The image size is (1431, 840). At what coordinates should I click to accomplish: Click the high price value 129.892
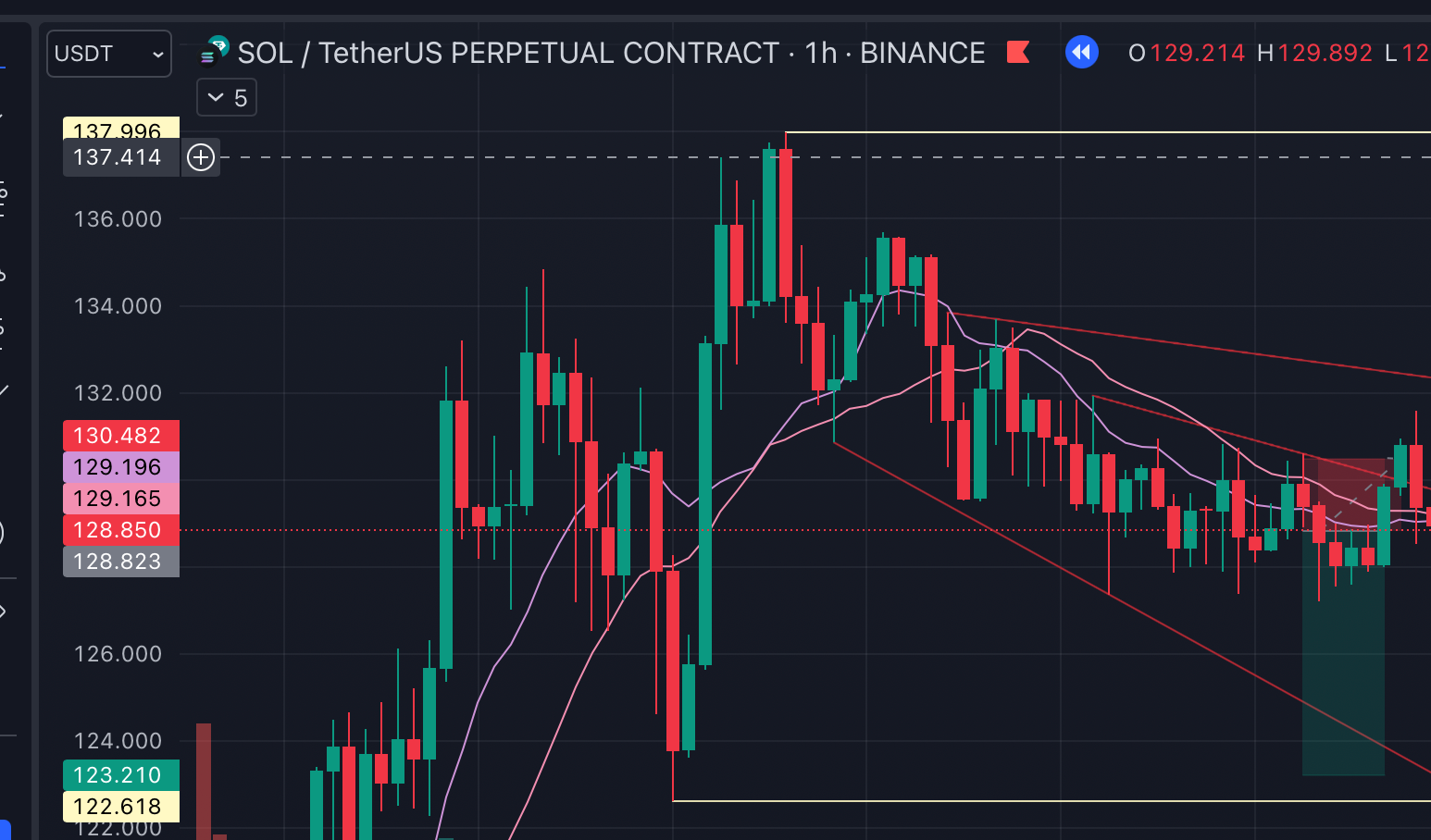click(1325, 53)
